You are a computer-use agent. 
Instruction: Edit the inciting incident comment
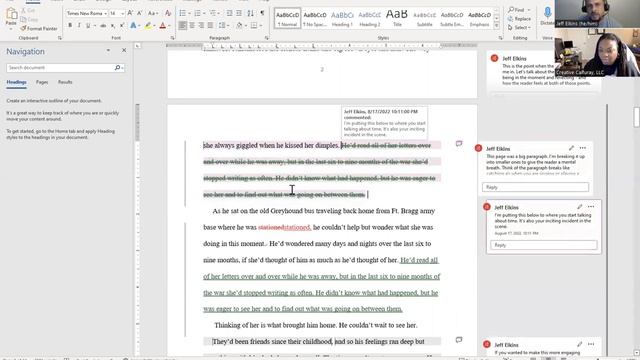click(x=580, y=207)
